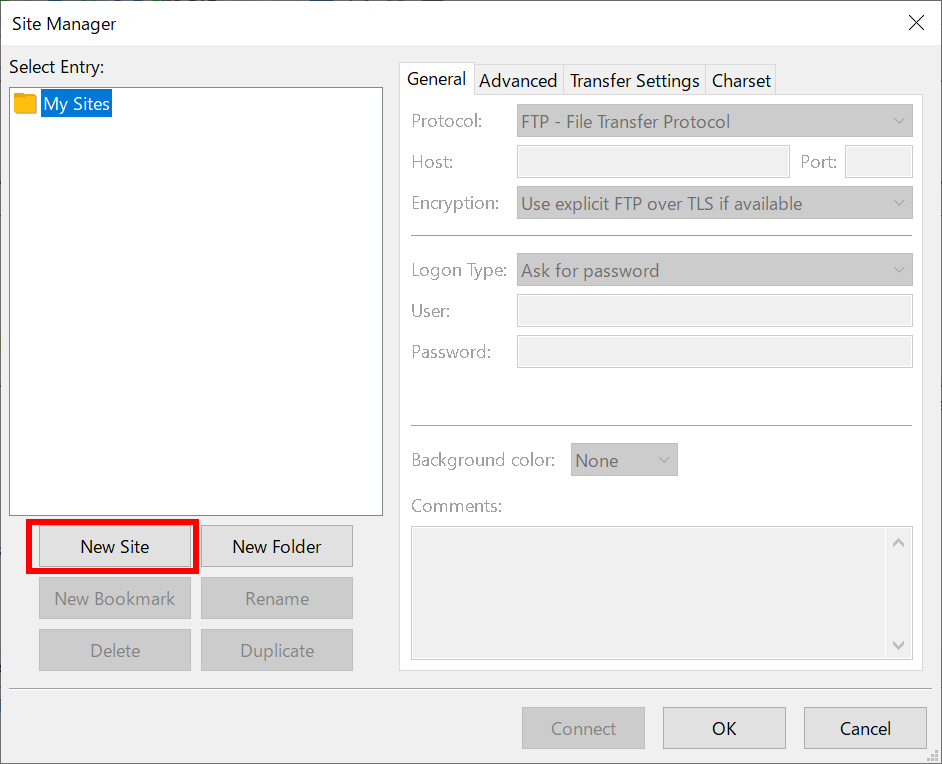Viewport: 942px width, 764px height.
Task: Focus the Port input field
Action: click(x=878, y=162)
